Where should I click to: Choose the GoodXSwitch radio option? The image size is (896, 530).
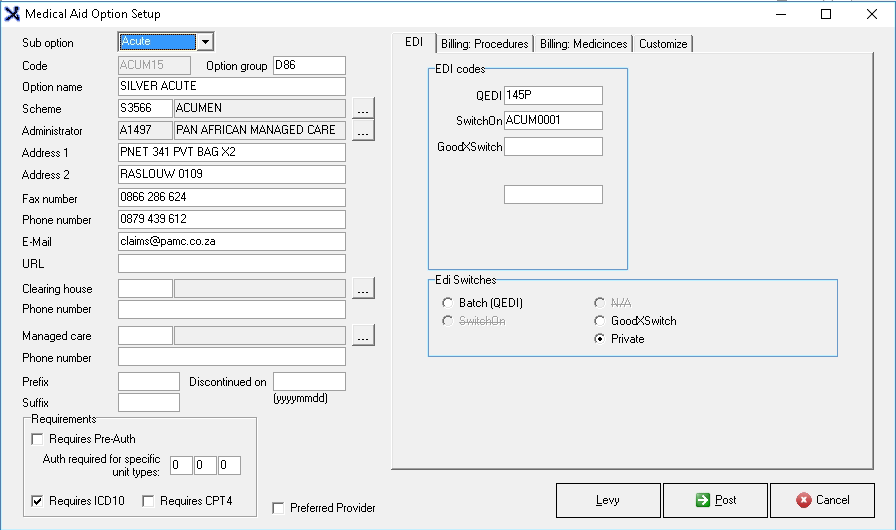(599, 321)
